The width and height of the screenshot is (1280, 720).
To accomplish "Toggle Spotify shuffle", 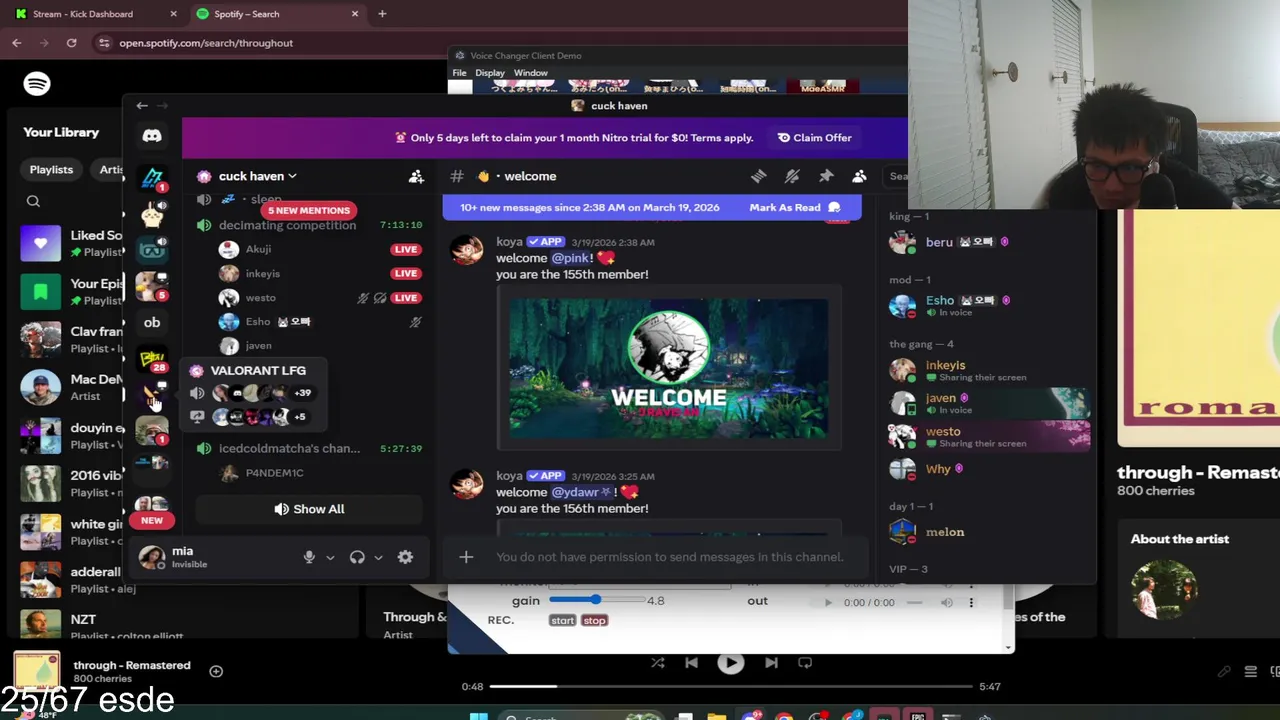I will coord(657,662).
